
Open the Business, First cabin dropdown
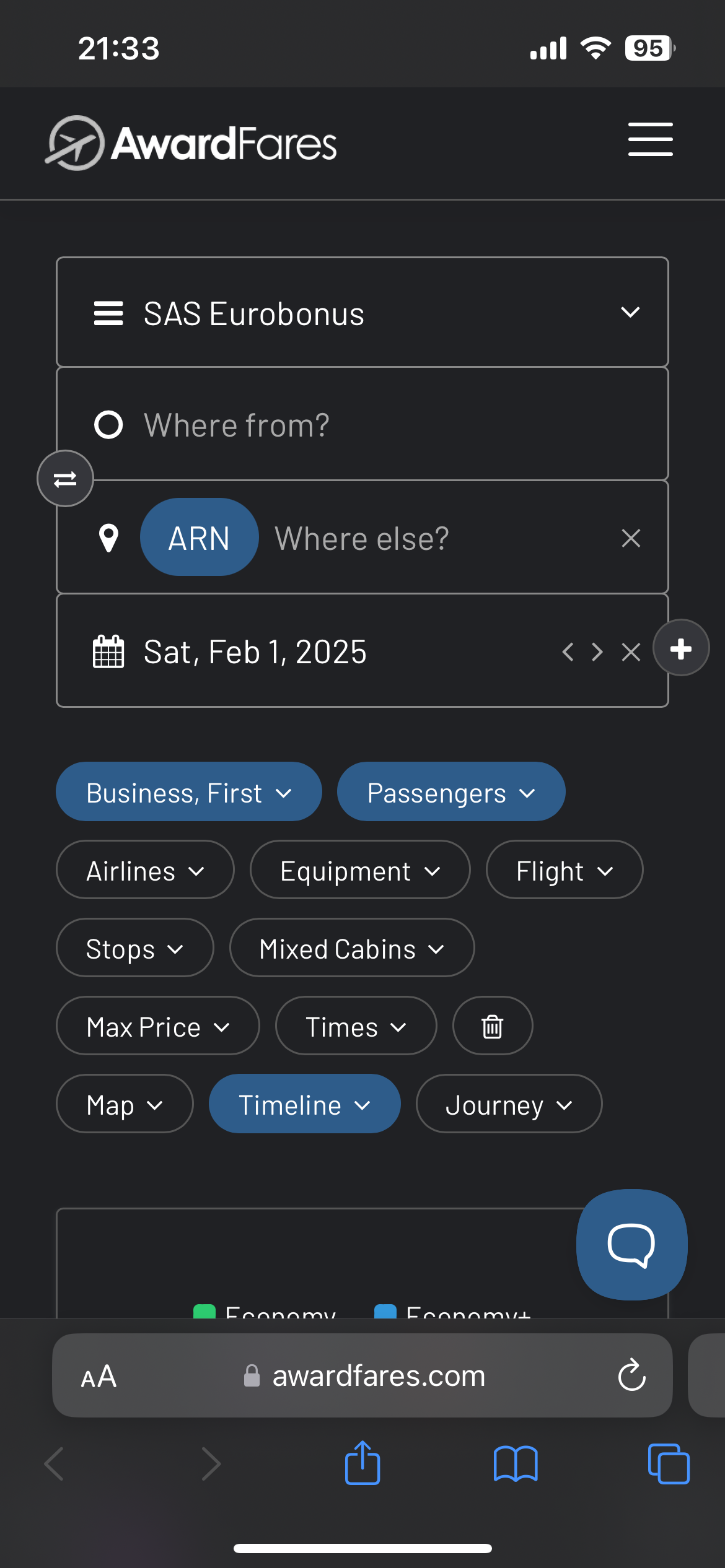[189, 793]
